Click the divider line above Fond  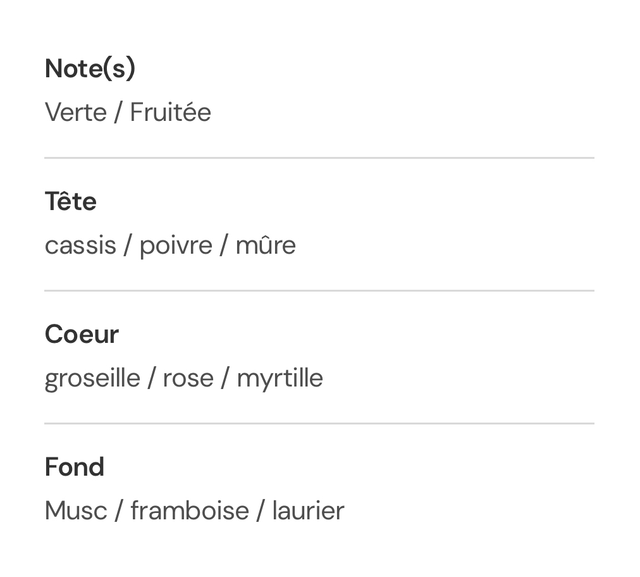pyautogui.click(x=319, y=424)
